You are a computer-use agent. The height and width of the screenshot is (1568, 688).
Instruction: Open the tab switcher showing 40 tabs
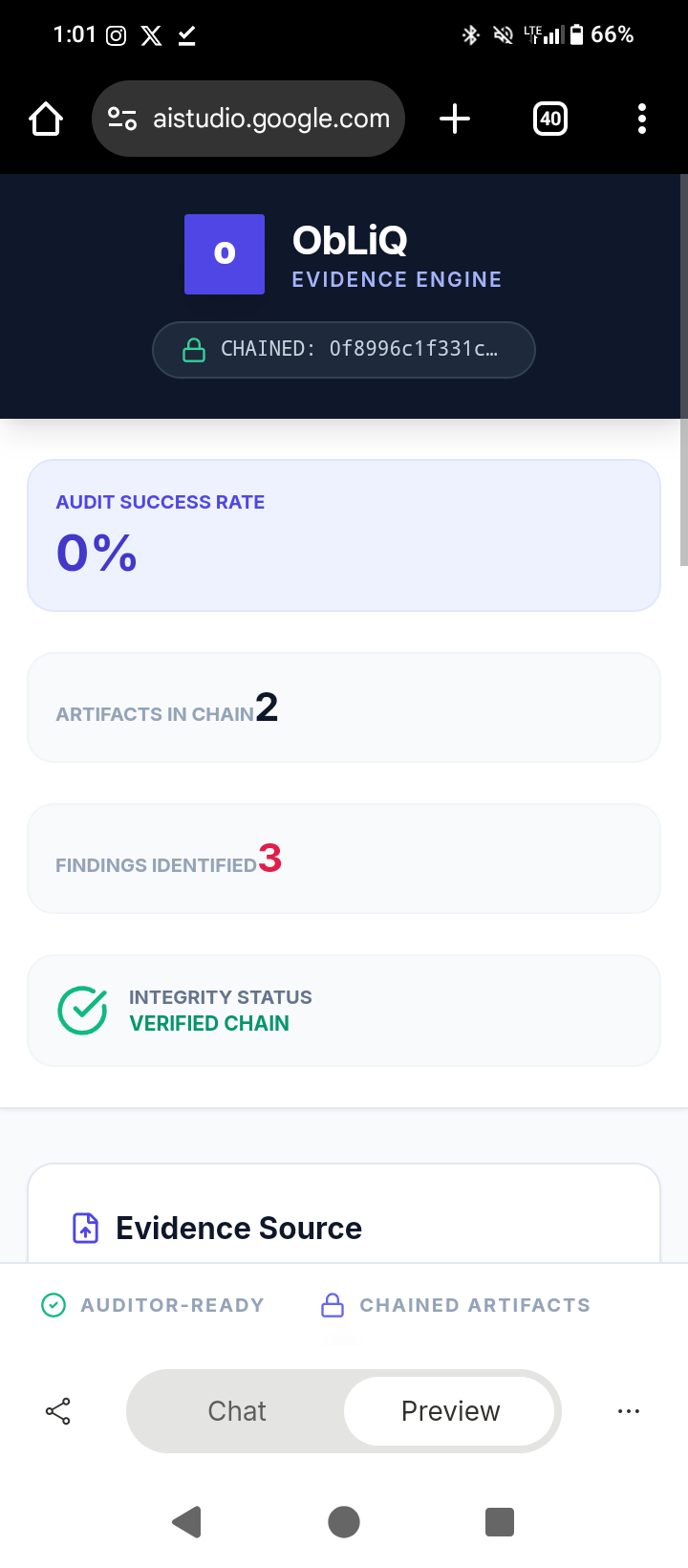pyautogui.click(x=550, y=119)
